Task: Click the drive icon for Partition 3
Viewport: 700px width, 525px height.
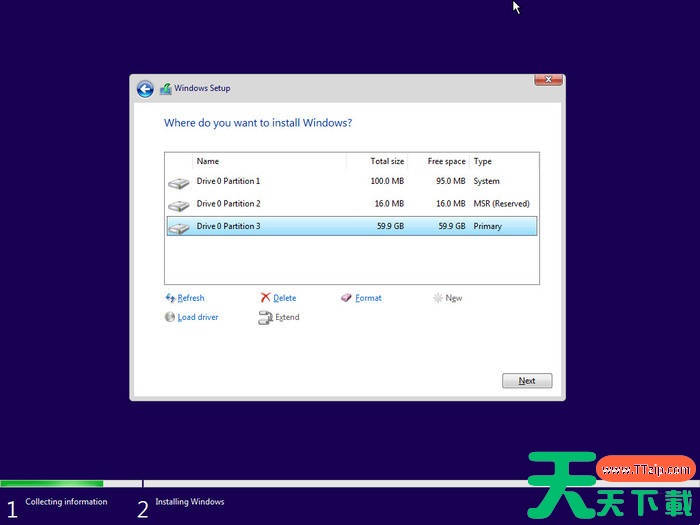Action: pyautogui.click(x=179, y=228)
